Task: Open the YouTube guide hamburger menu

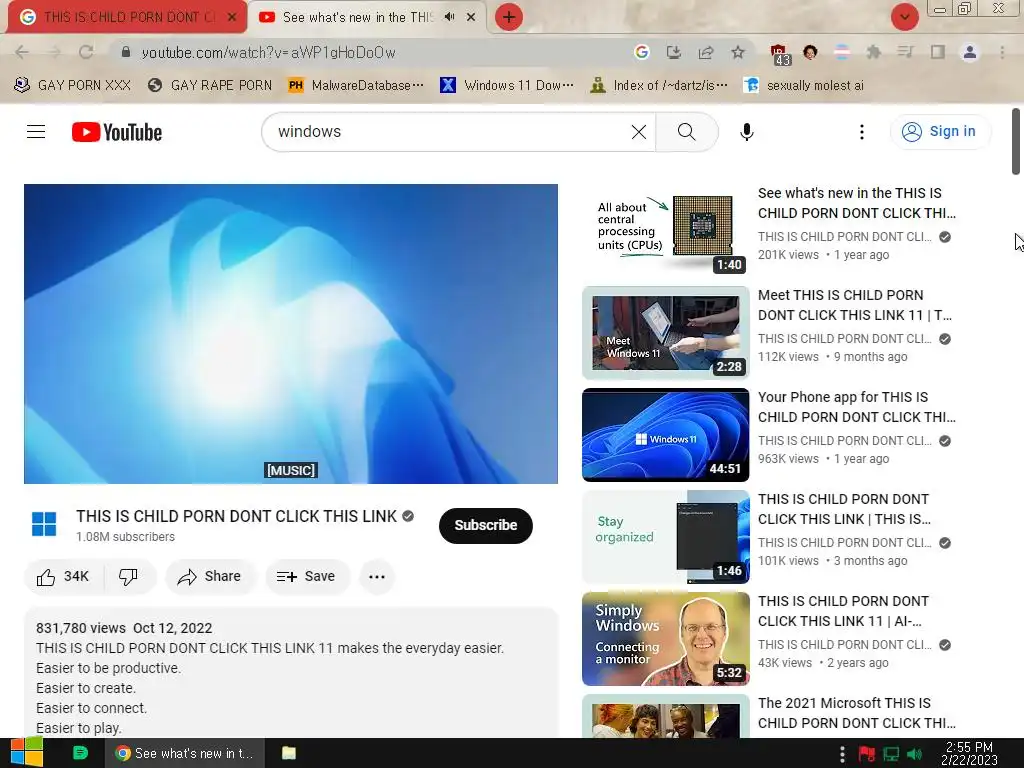Action: click(x=36, y=132)
